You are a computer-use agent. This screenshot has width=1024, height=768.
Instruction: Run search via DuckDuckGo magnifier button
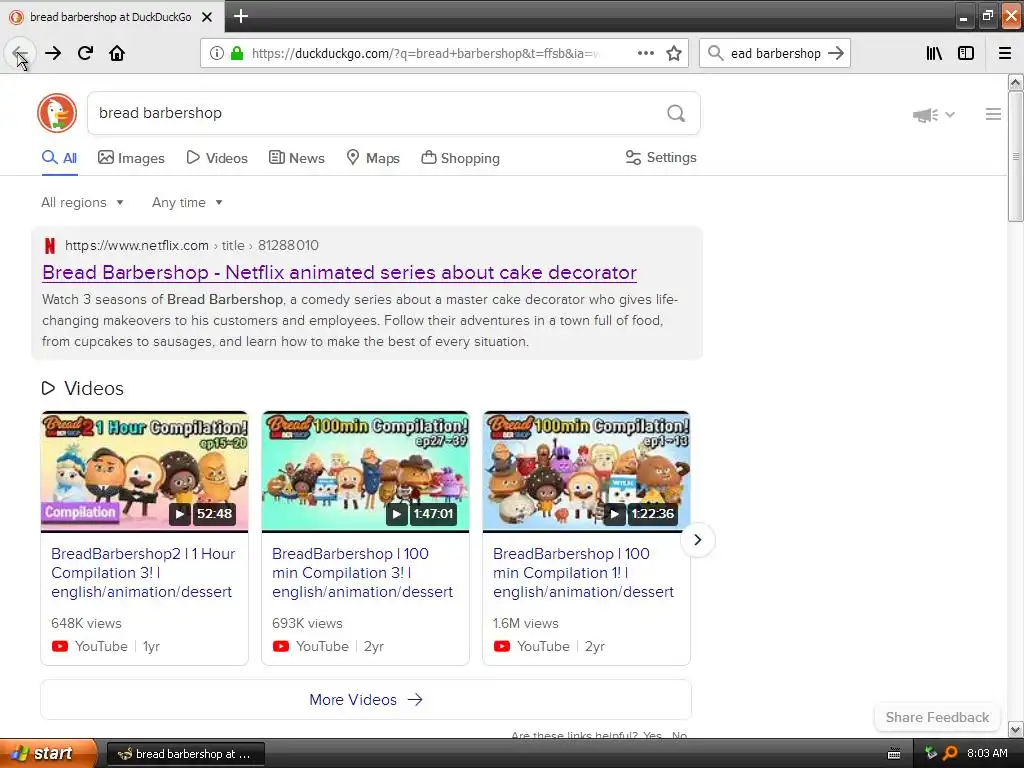pyautogui.click(x=676, y=114)
